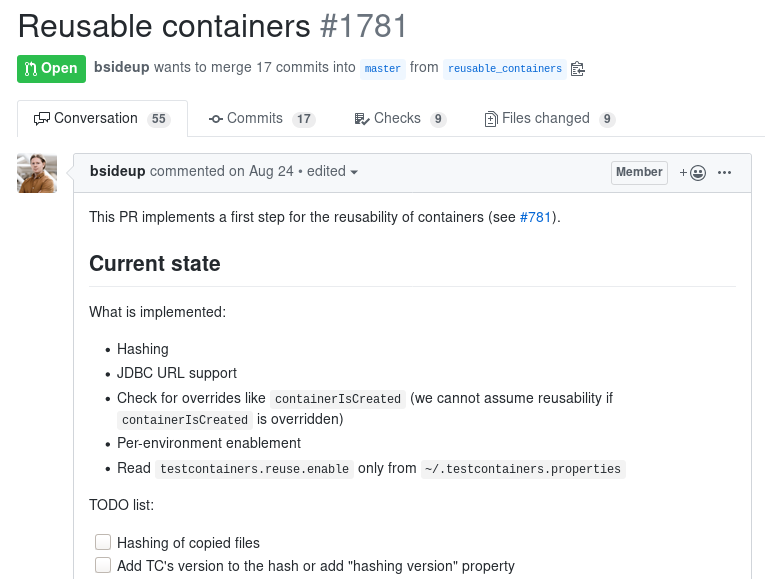Image resolution: width=765 pixels, height=579 pixels.
Task: Open the reusable_containers branch link
Action: (x=504, y=69)
